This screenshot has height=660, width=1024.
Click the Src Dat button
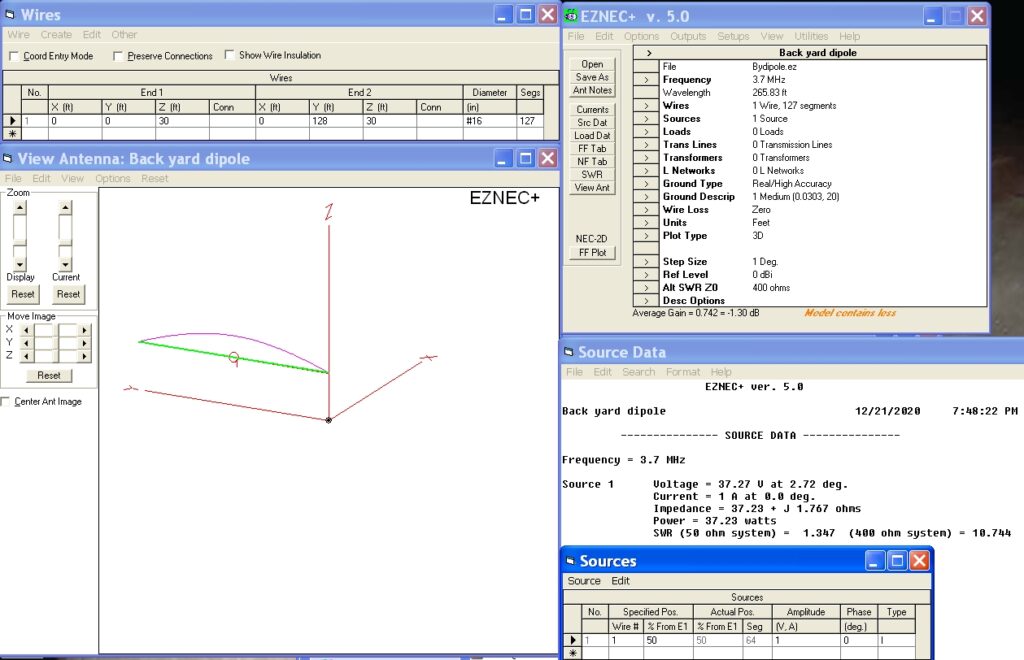coord(592,123)
